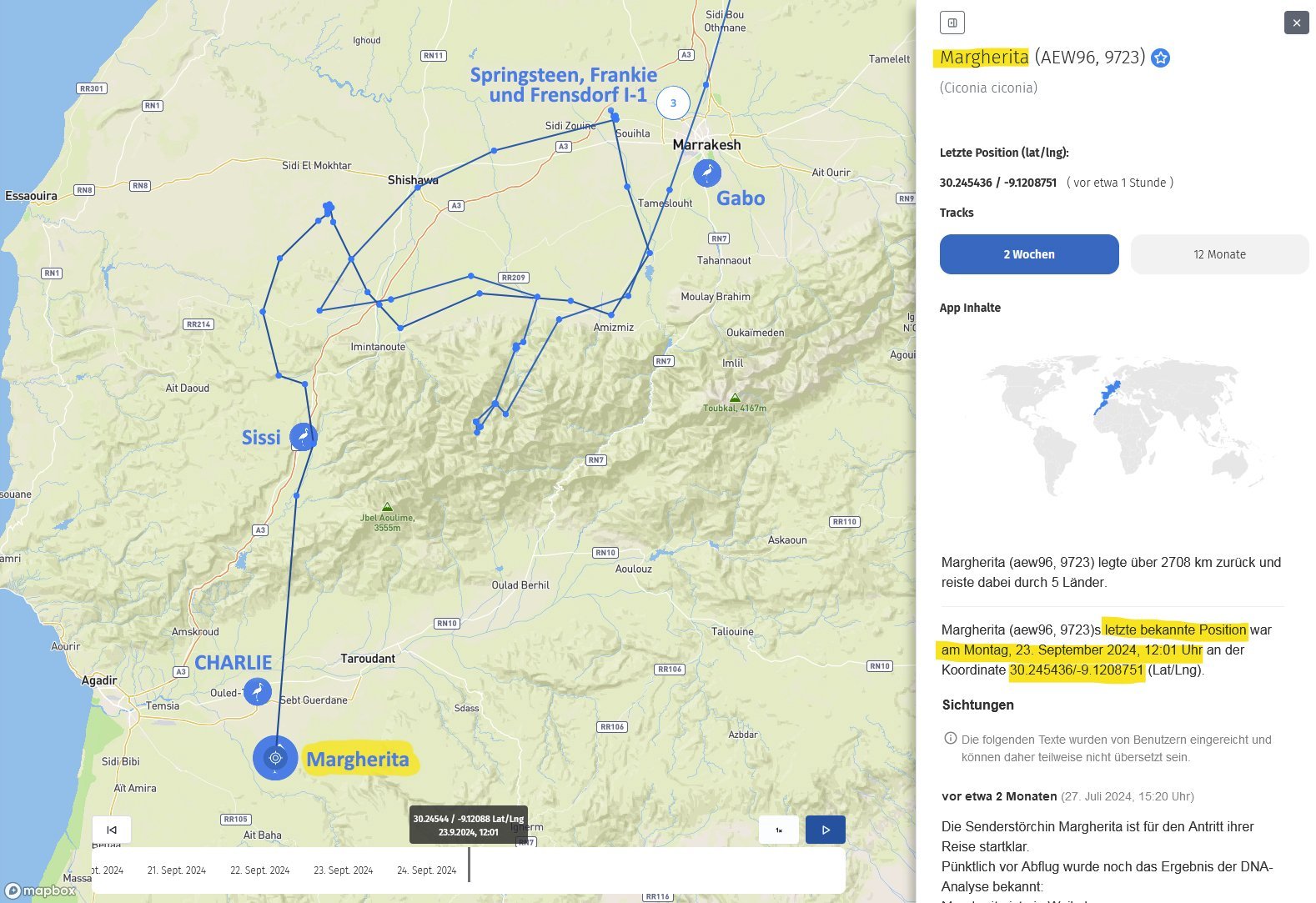The height and width of the screenshot is (903, 1316).
Task: Click the info icon beside sightings notice
Action: 950,739
